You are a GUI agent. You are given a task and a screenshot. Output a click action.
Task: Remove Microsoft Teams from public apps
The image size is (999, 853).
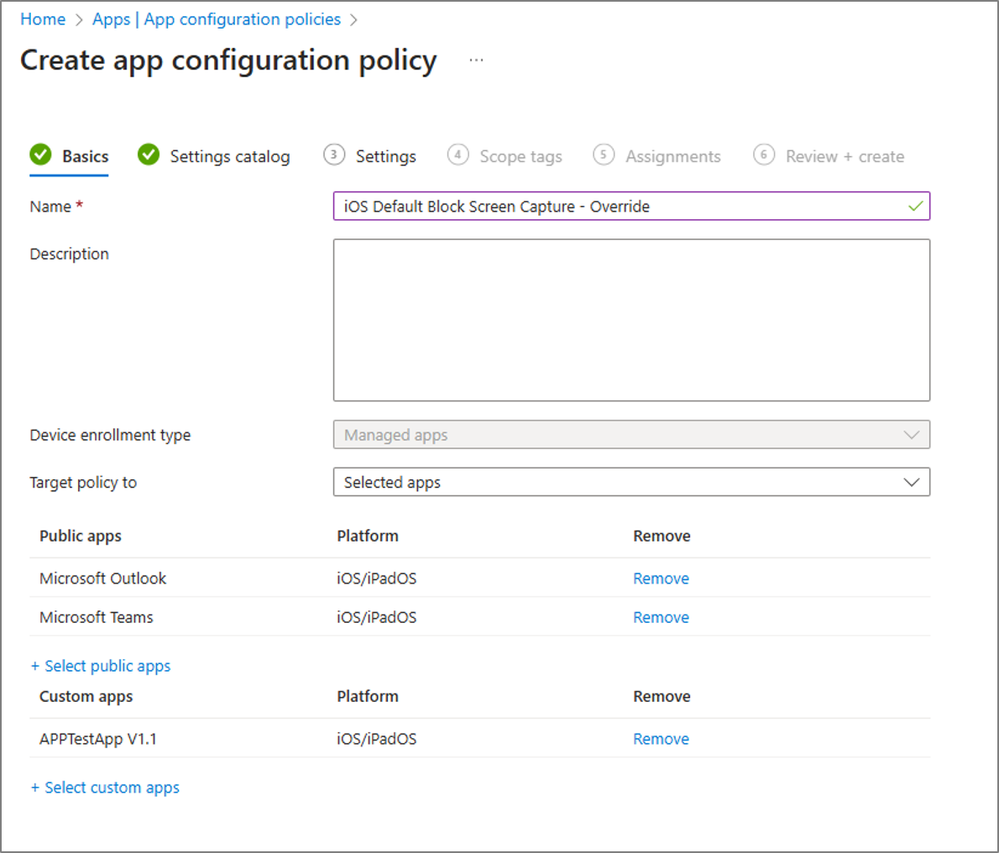661,617
